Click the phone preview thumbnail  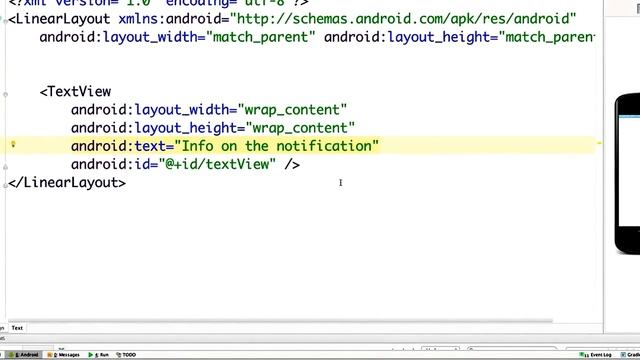click(627, 173)
